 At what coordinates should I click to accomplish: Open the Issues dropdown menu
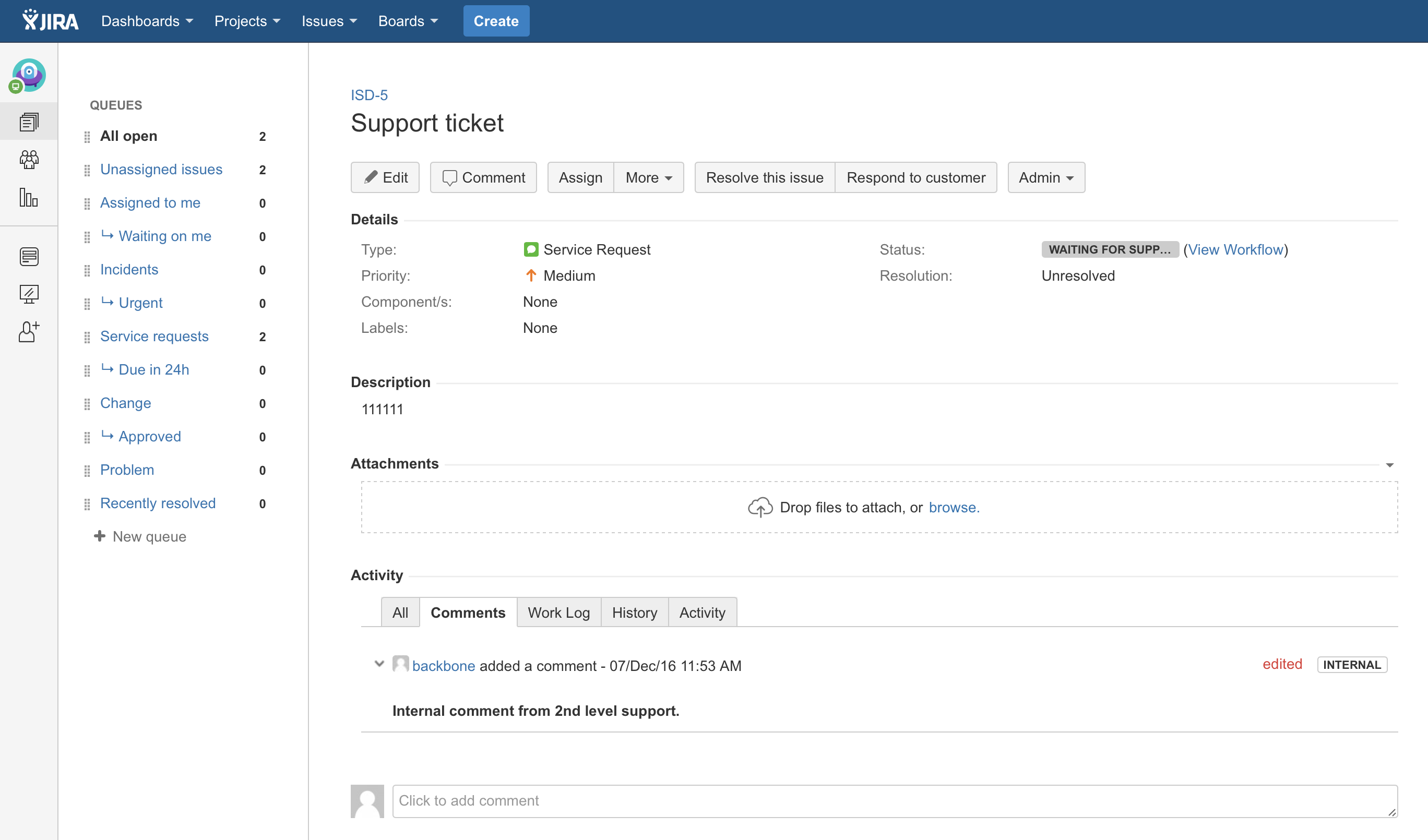329,21
